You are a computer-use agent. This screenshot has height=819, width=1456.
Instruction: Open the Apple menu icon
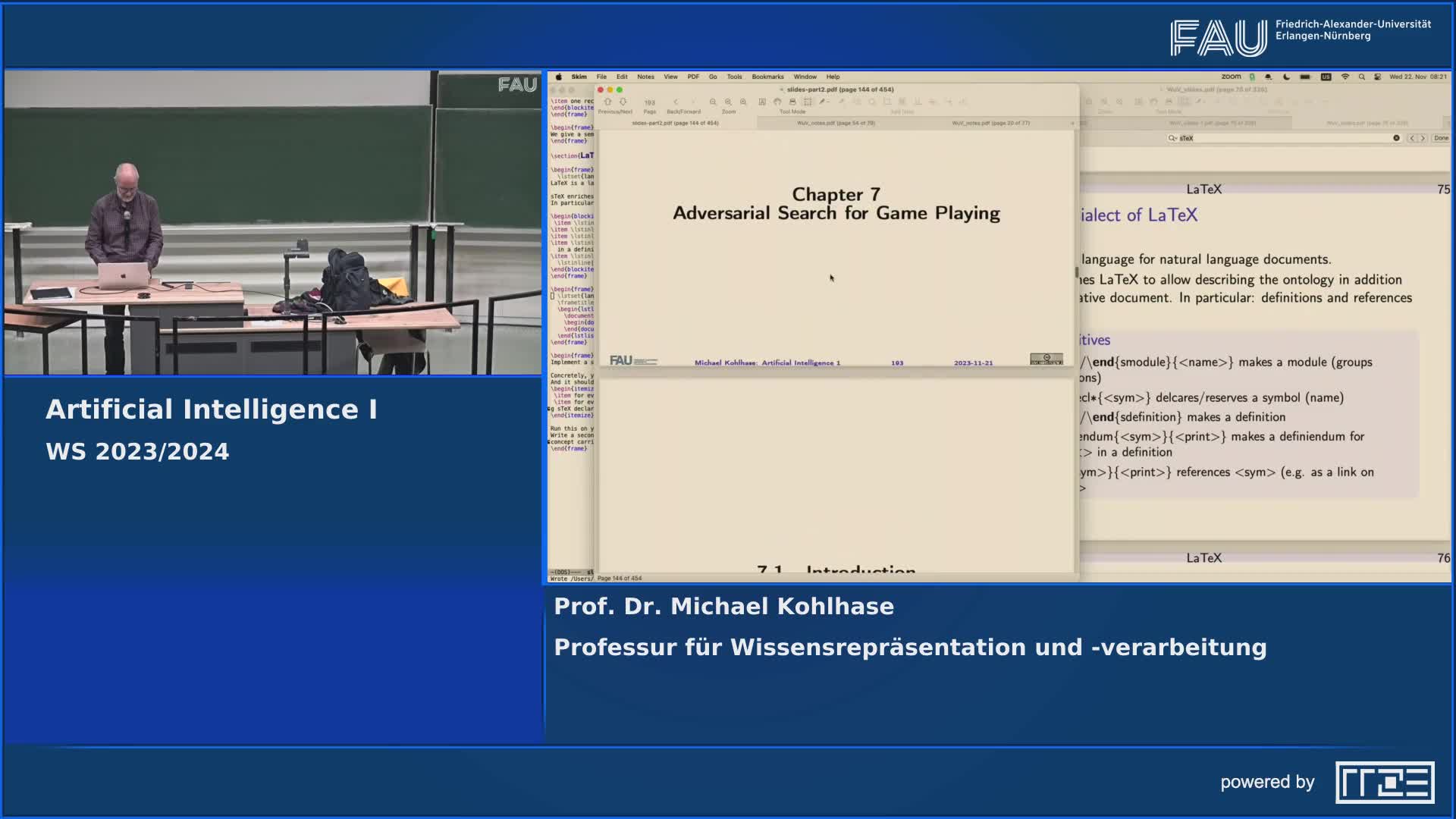tap(557, 77)
